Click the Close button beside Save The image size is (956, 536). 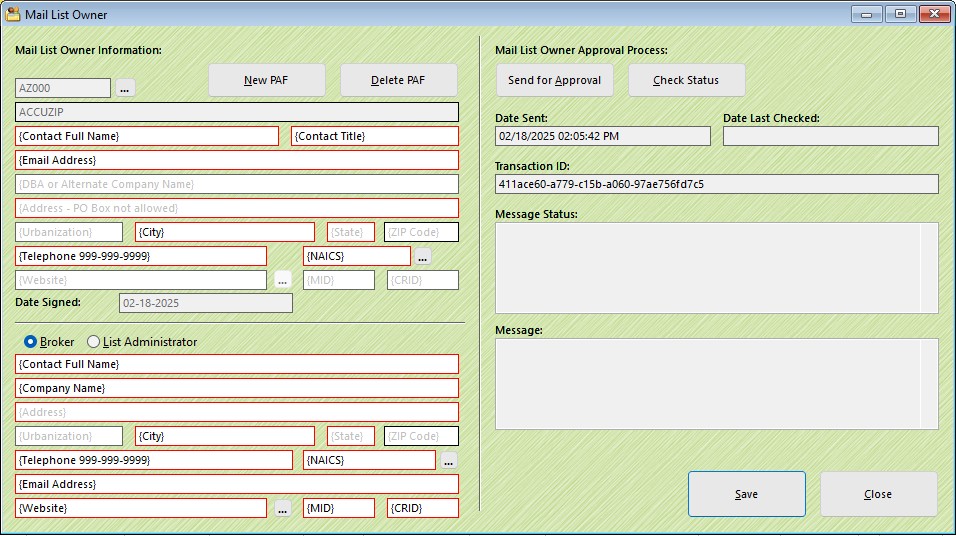879,494
